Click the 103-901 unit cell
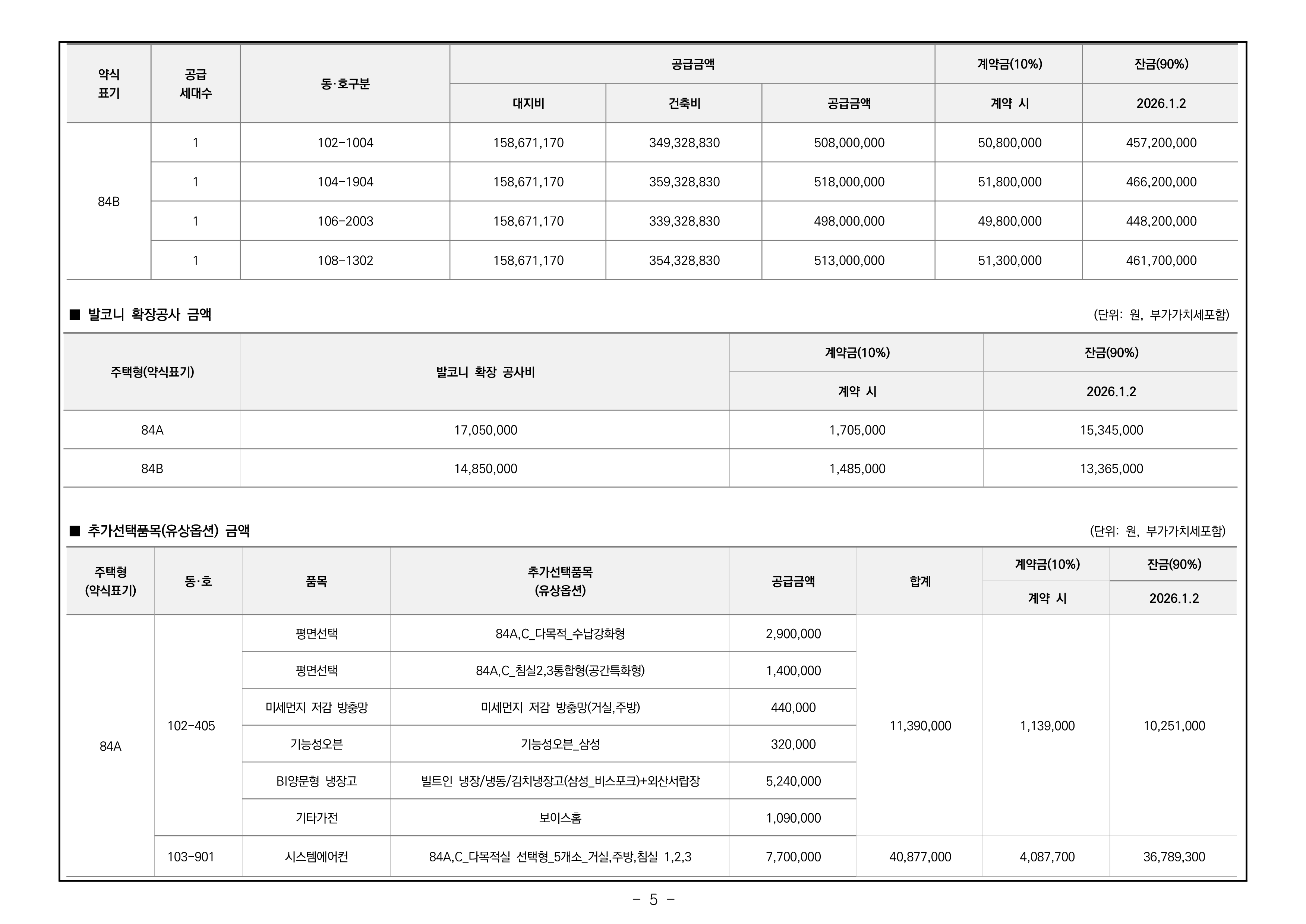Screen dimensions: 1306x924 click(191, 857)
